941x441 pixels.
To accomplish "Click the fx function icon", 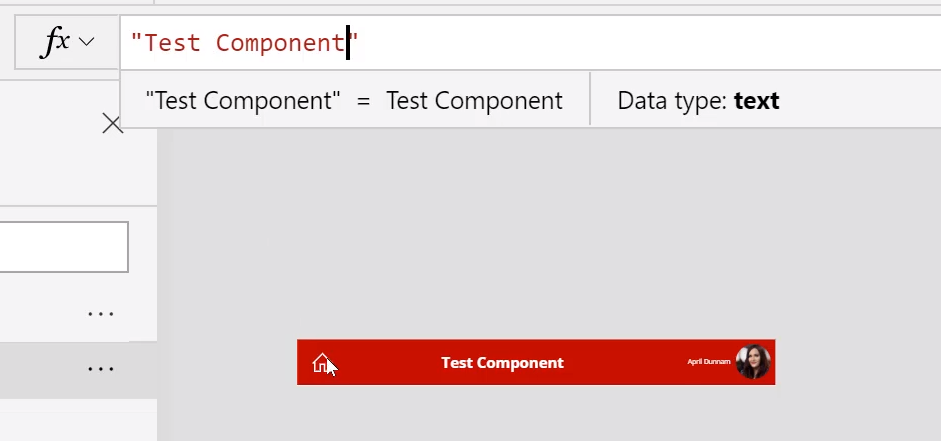I will tap(56, 42).
